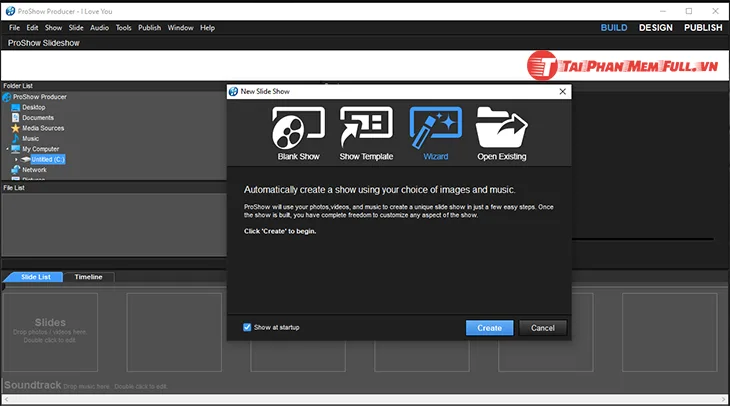Click the Media Sources star icon
730x406 pixels.
[15, 128]
